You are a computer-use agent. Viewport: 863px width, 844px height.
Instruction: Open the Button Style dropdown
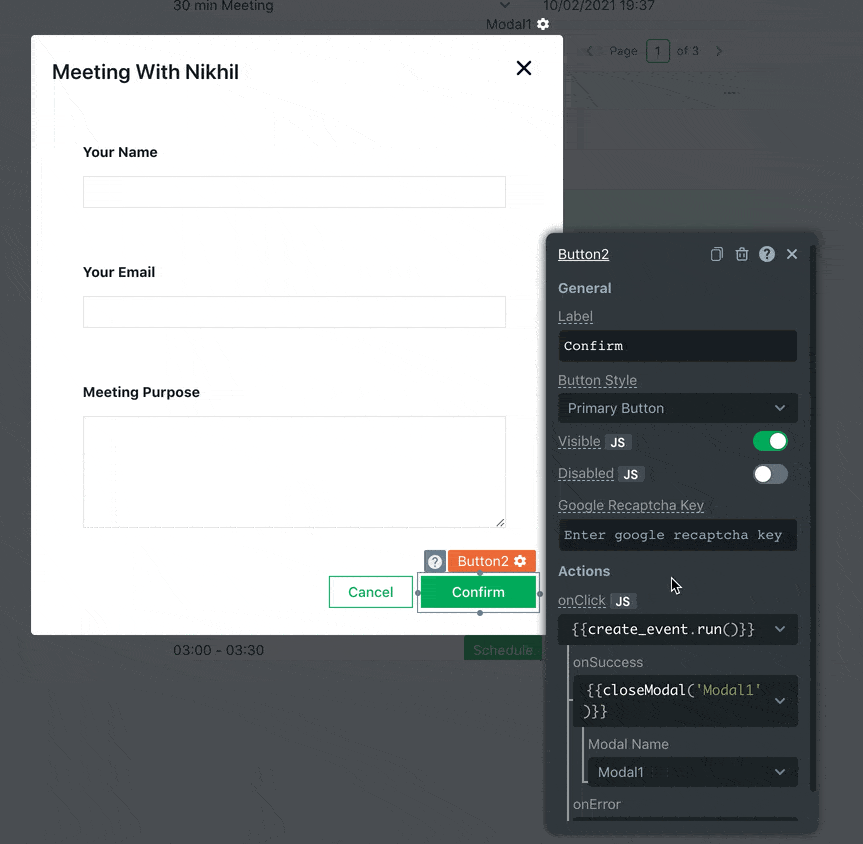(x=677, y=408)
